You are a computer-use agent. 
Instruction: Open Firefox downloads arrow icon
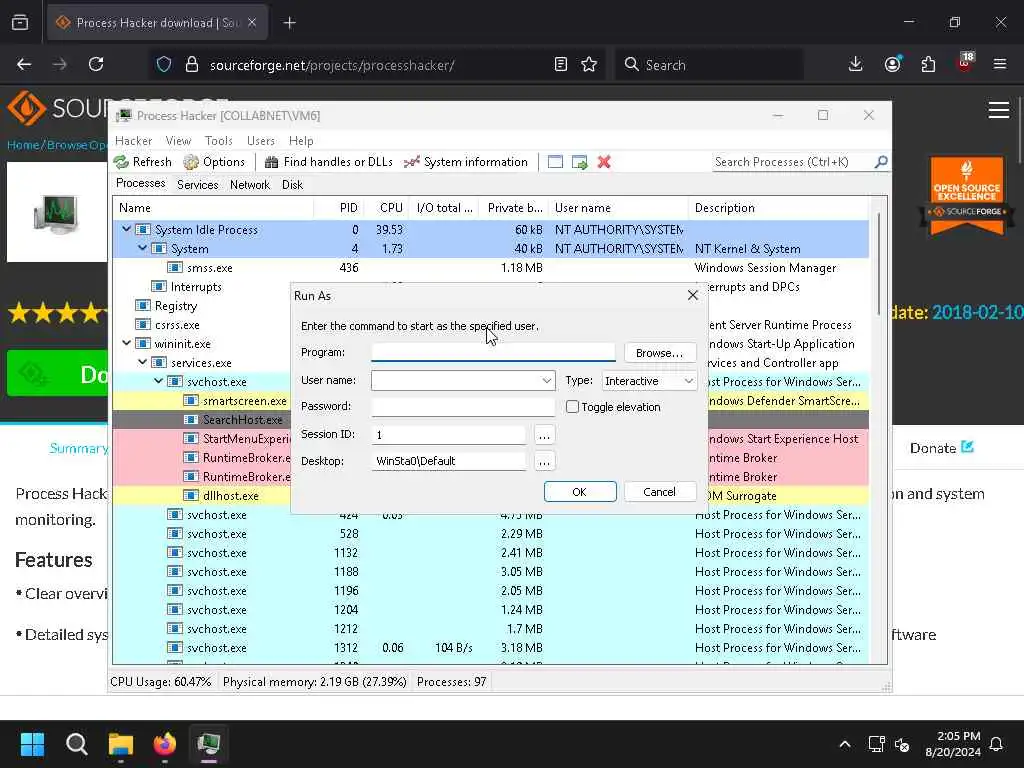coord(856,64)
